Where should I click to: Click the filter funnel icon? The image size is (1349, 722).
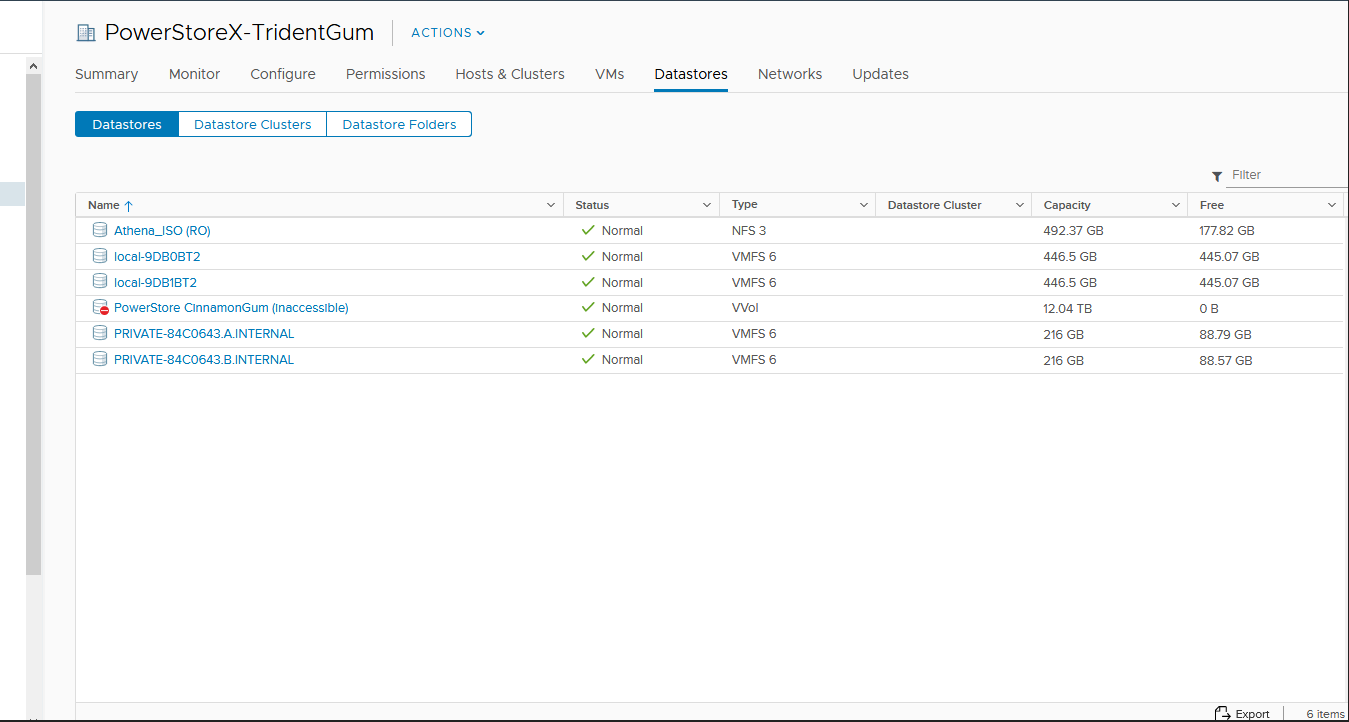[x=1217, y=176]
